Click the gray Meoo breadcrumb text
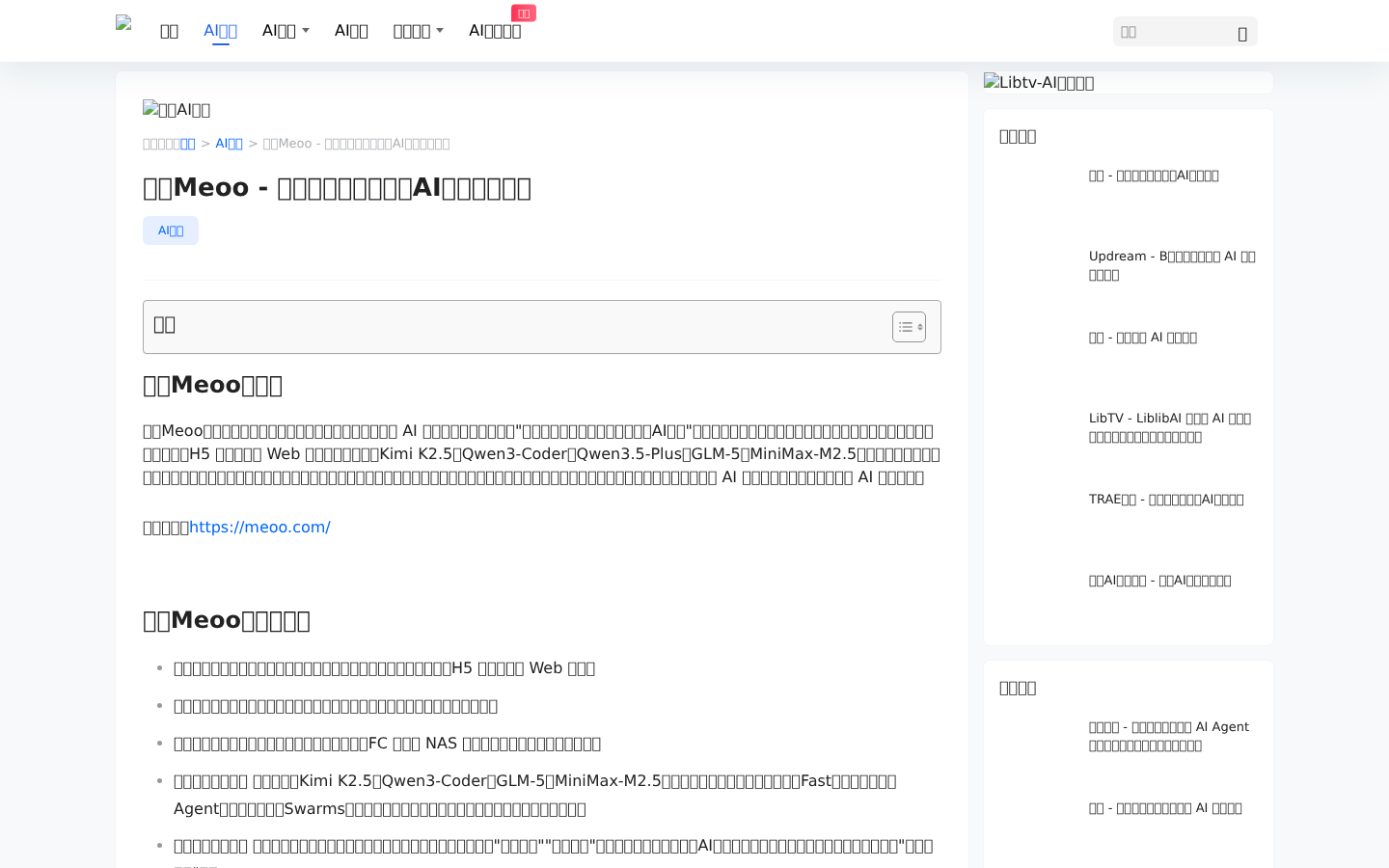Viewport: 1389px width, 868px height. tap(356, 144)
